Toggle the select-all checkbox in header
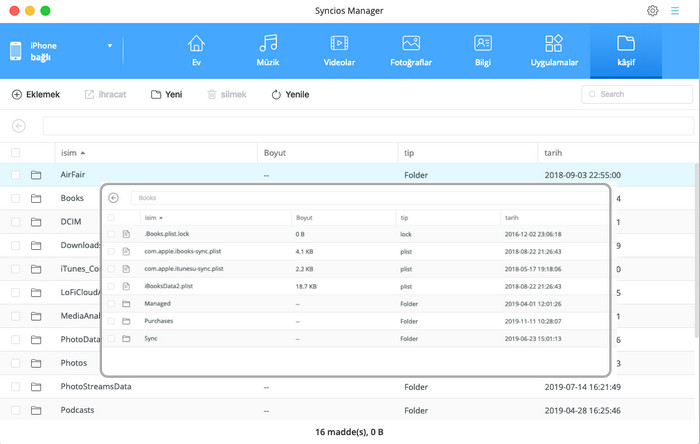This screenshot has width=700, height=444. point(16,153)
